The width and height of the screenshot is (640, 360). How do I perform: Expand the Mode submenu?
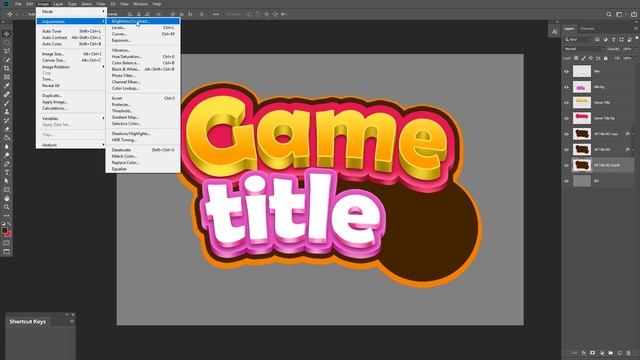[71, 11]
